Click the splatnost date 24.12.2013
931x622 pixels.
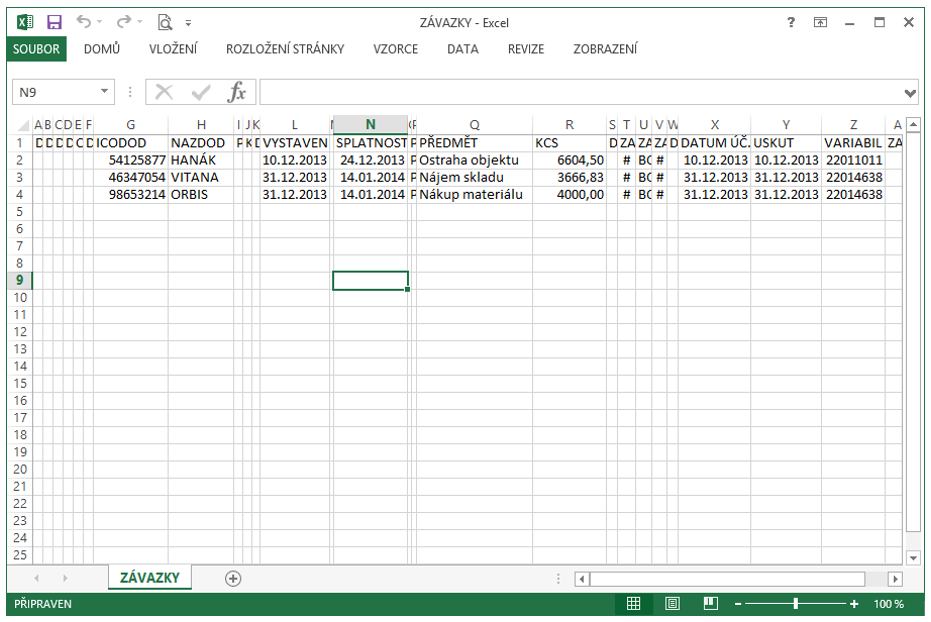pyautogui.click(x=370, y=160)
